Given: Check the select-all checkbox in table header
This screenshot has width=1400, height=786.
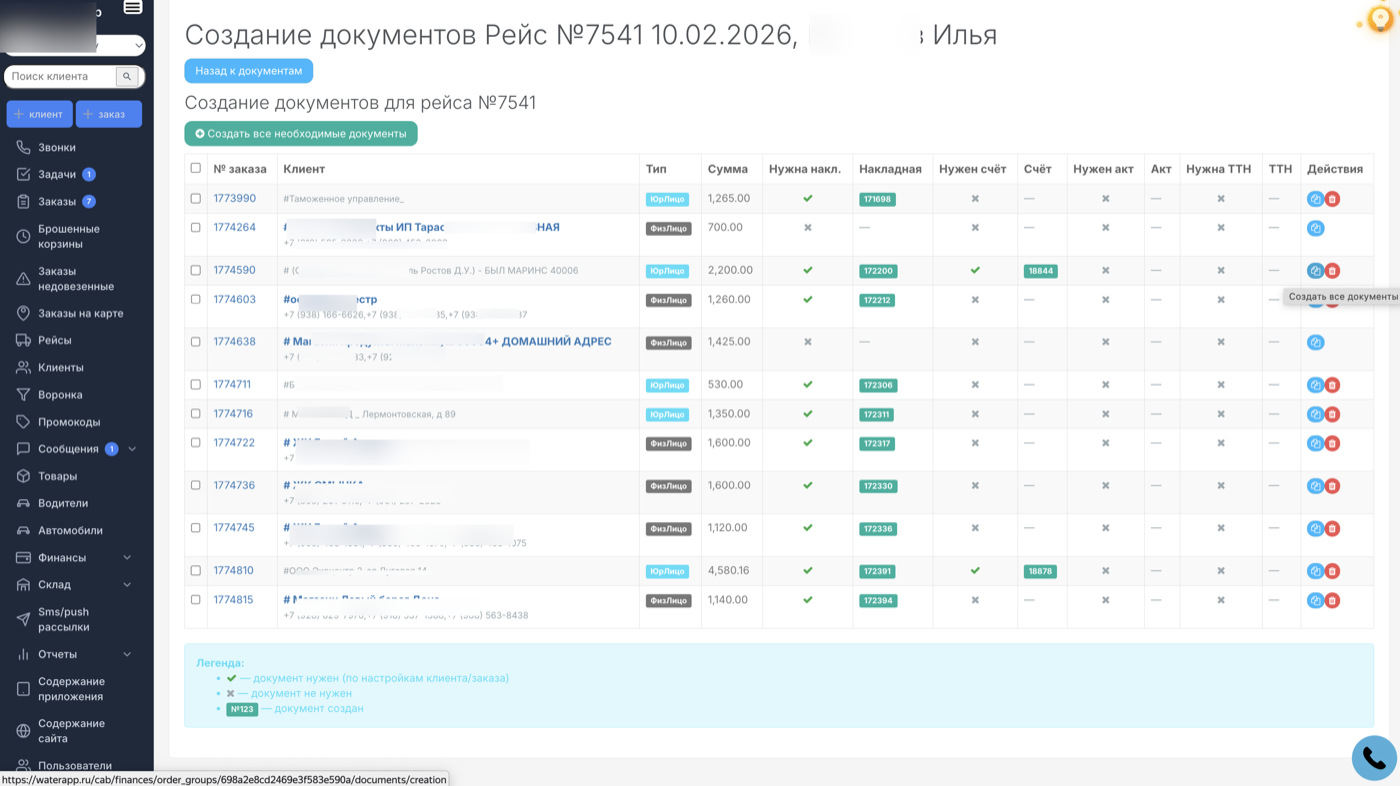Looking at the screenshot, I should (x=196, y=168).
